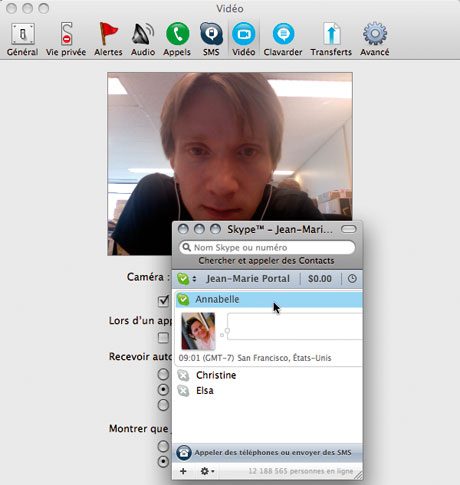Open the Avancé gear preferences
Image resolution: width=460 pixels, height=485 pixels.
[375, 39]
